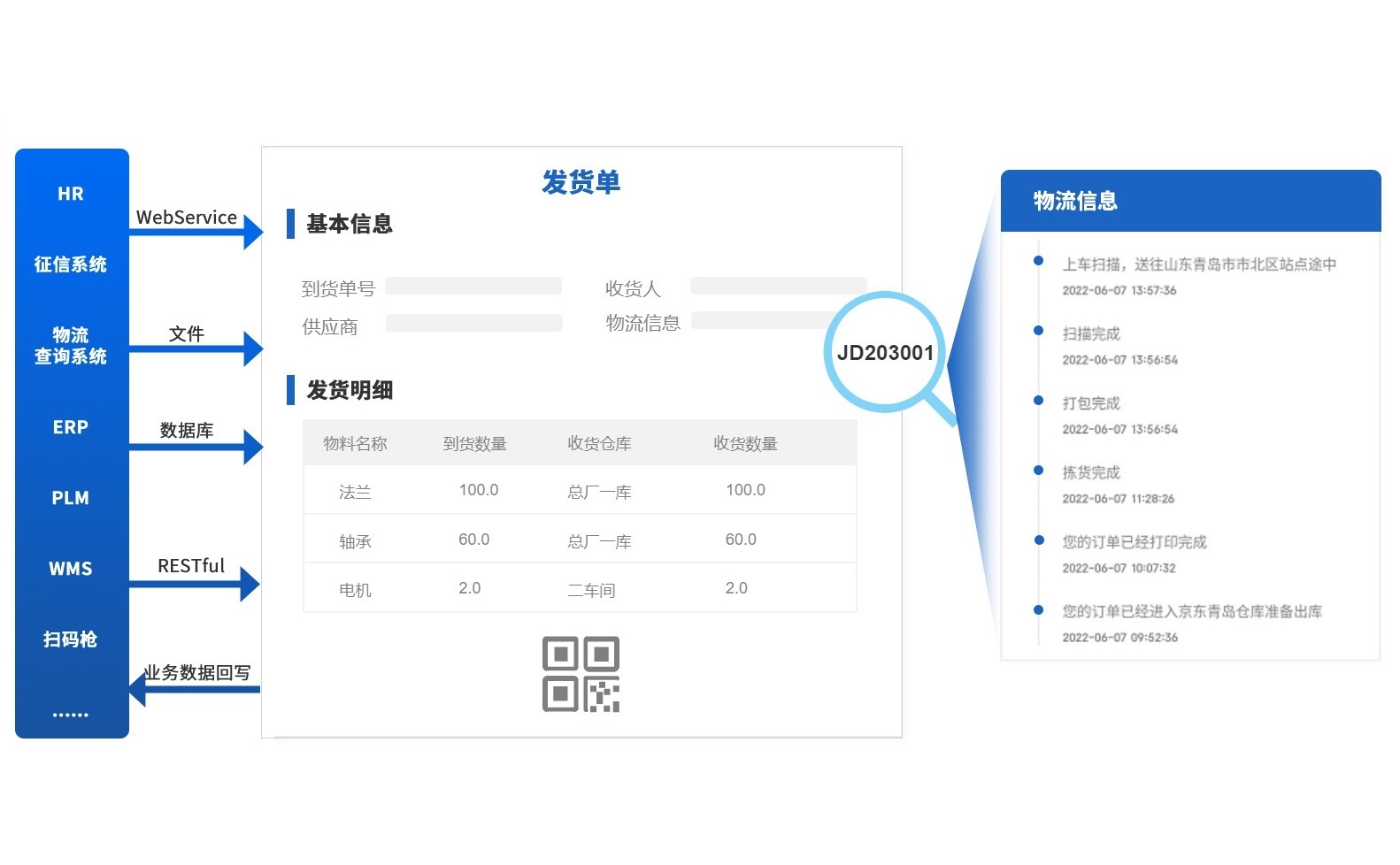Choose 扫码枪 in the sidebar
Viewport: 1400px width, 865px height.
tap(71, 639)
